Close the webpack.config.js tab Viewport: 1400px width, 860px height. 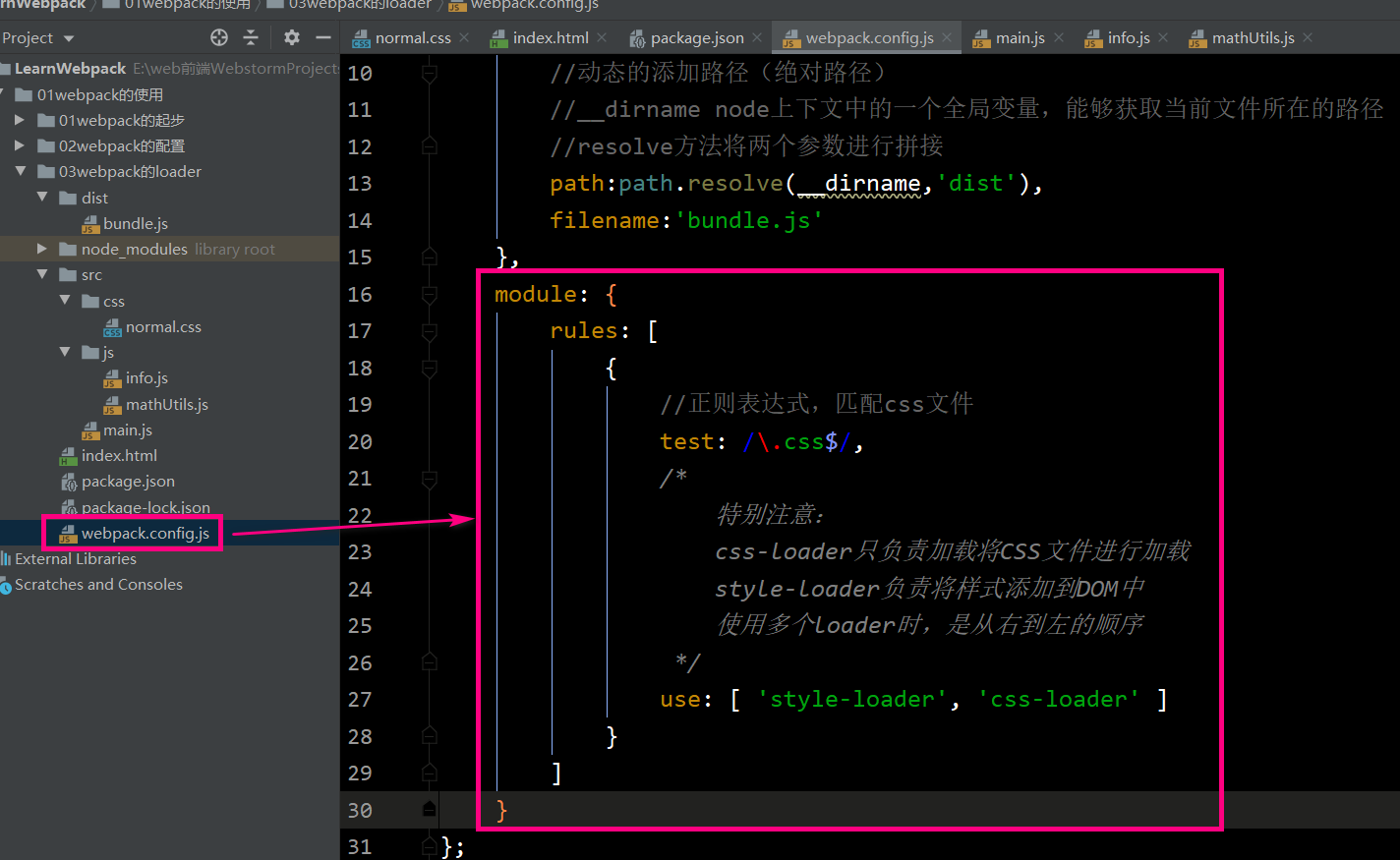click(x=947, y=37)
